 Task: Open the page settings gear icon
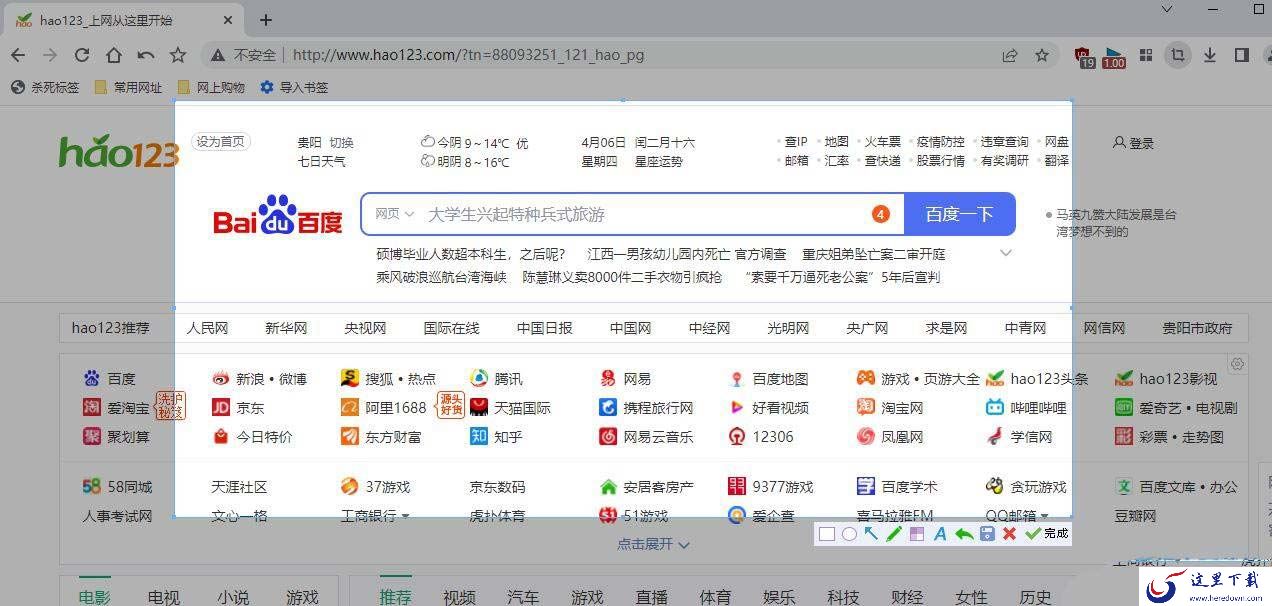[1238, 364]
